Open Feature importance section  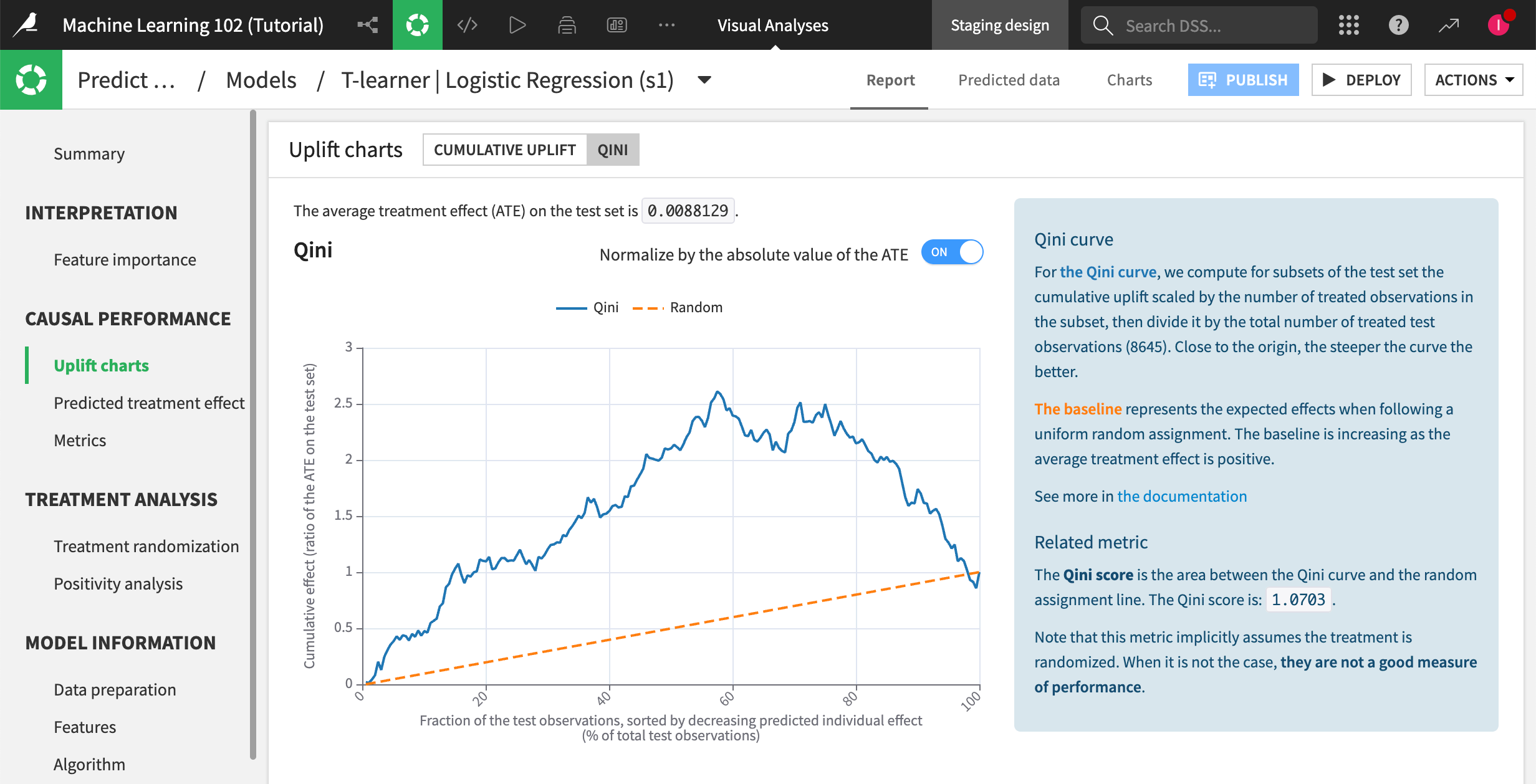pyautogui.click(x=125, y=259)
